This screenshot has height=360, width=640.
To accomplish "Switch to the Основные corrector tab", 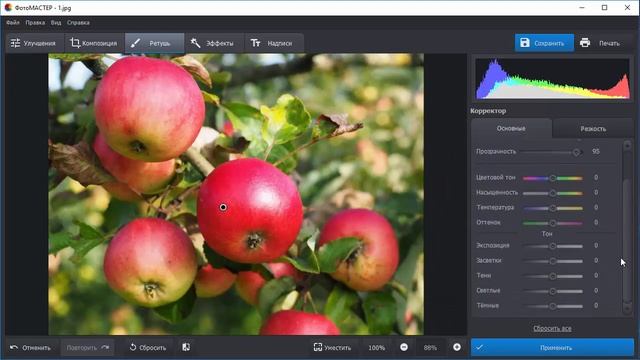I will (511, 129).
